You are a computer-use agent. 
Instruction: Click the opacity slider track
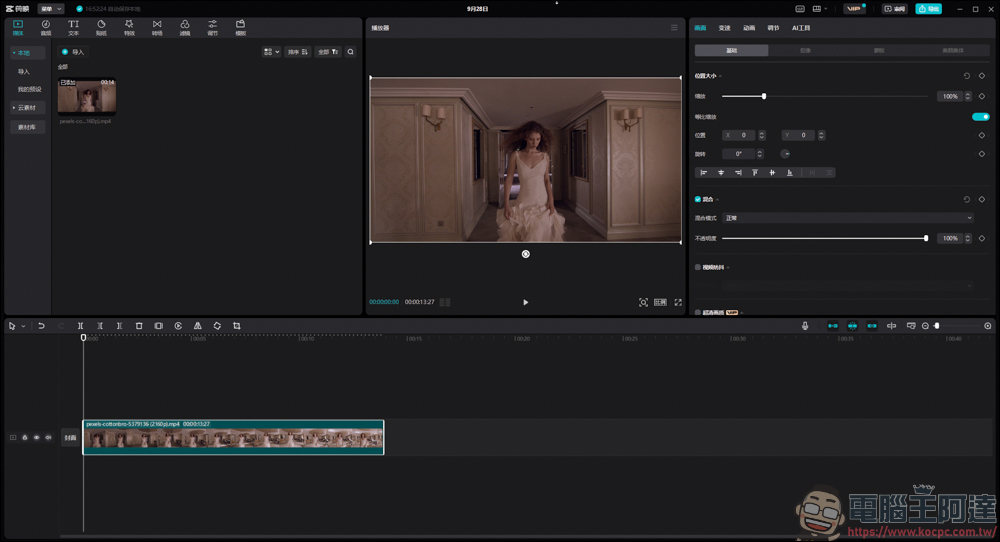tap(824, 238)
